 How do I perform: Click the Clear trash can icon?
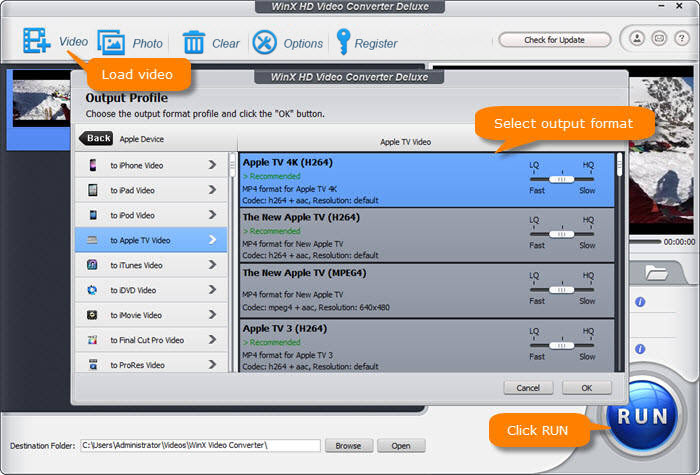(x=194, y=42)
